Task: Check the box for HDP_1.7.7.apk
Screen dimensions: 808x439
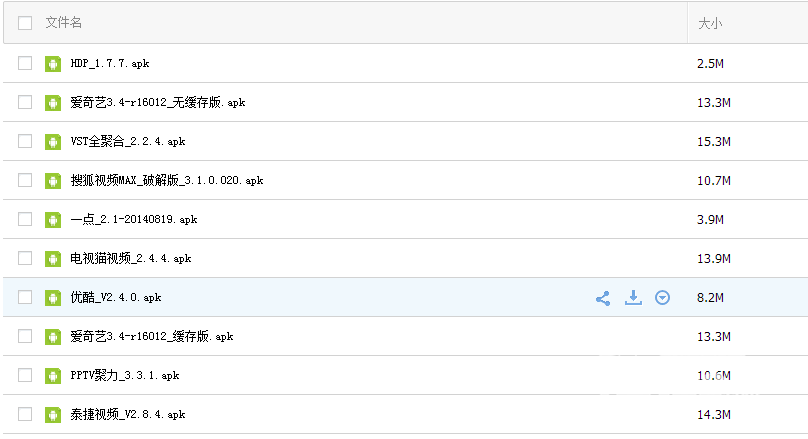Action: pos(25,63)
